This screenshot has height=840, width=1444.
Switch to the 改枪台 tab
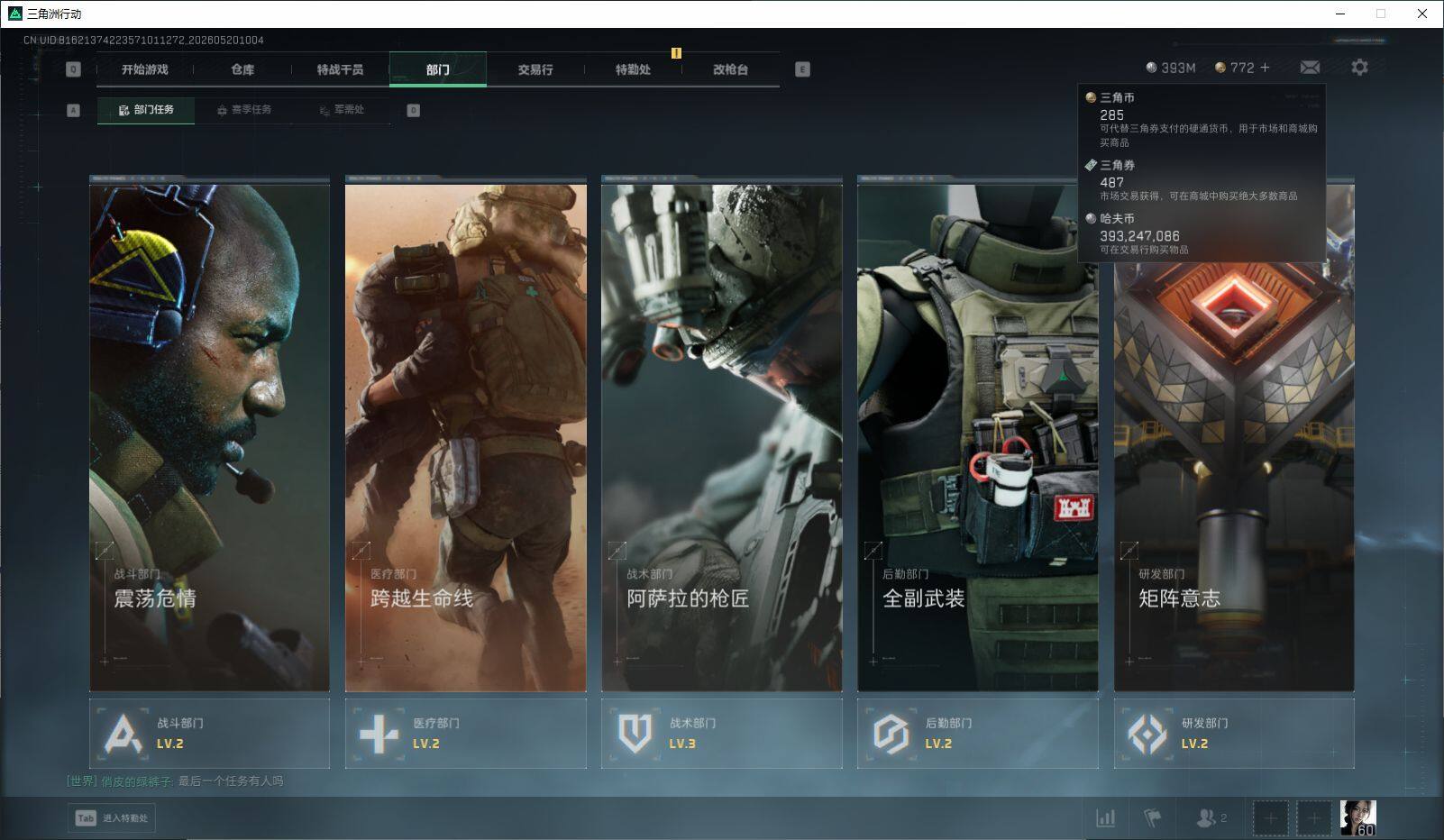click(x=730, y=69)
